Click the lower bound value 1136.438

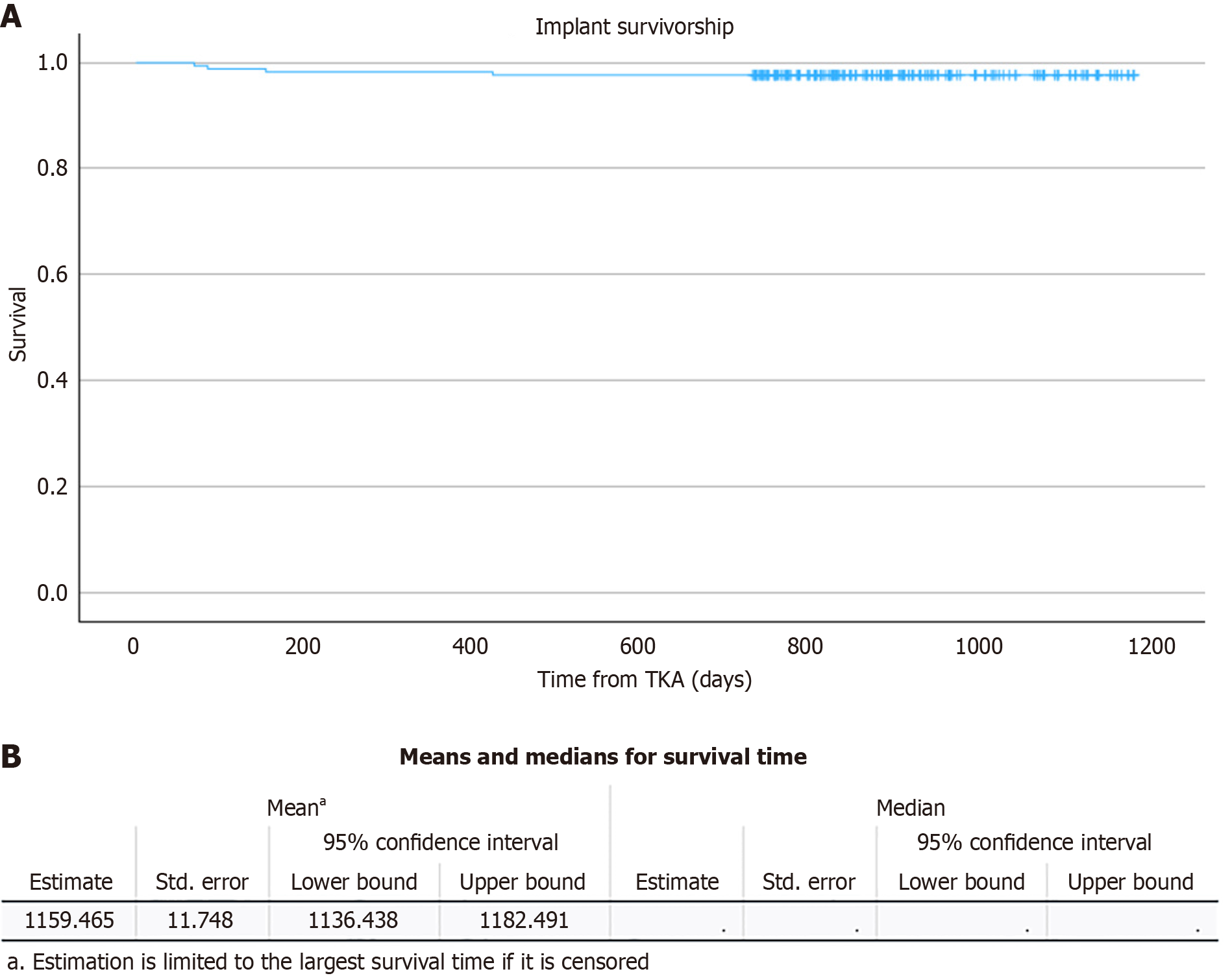[352, 920]
